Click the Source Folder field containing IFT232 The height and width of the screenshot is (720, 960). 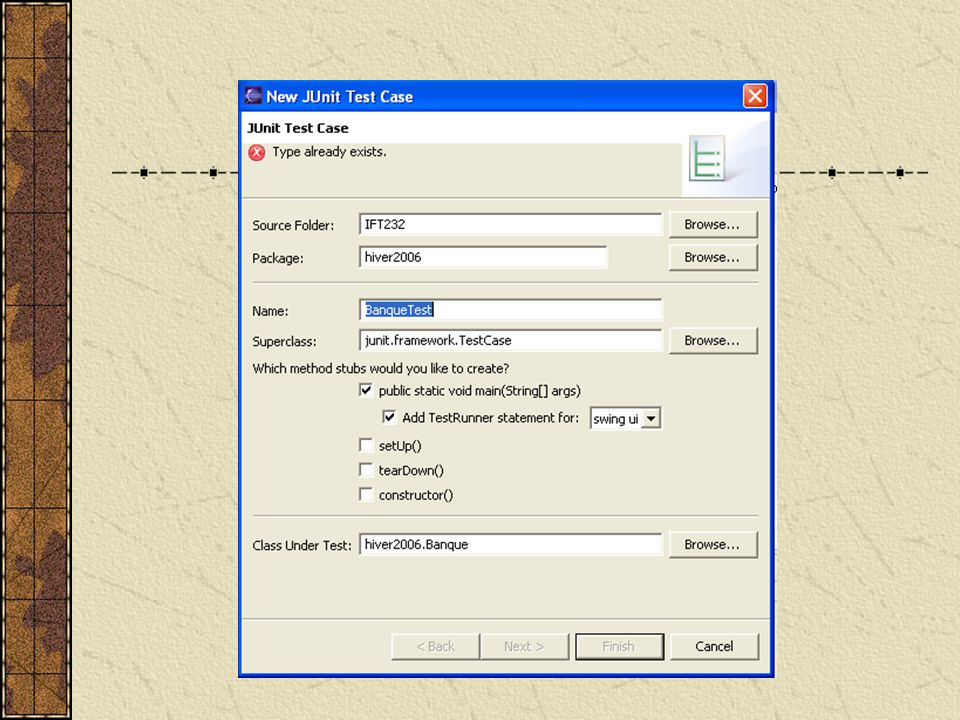point(511,224)
